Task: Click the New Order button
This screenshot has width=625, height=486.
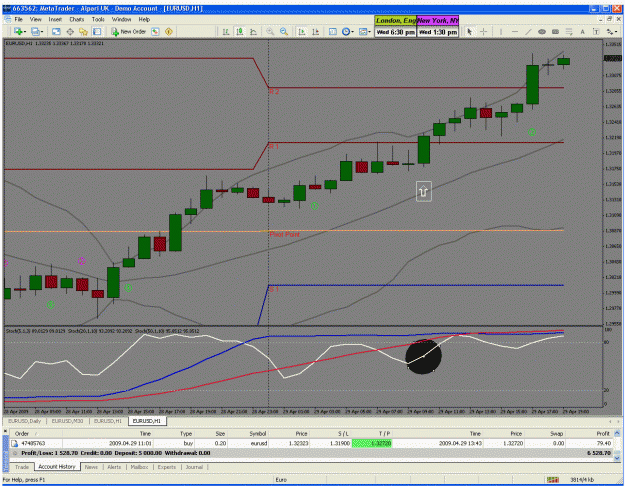Action: coord(128,31)
